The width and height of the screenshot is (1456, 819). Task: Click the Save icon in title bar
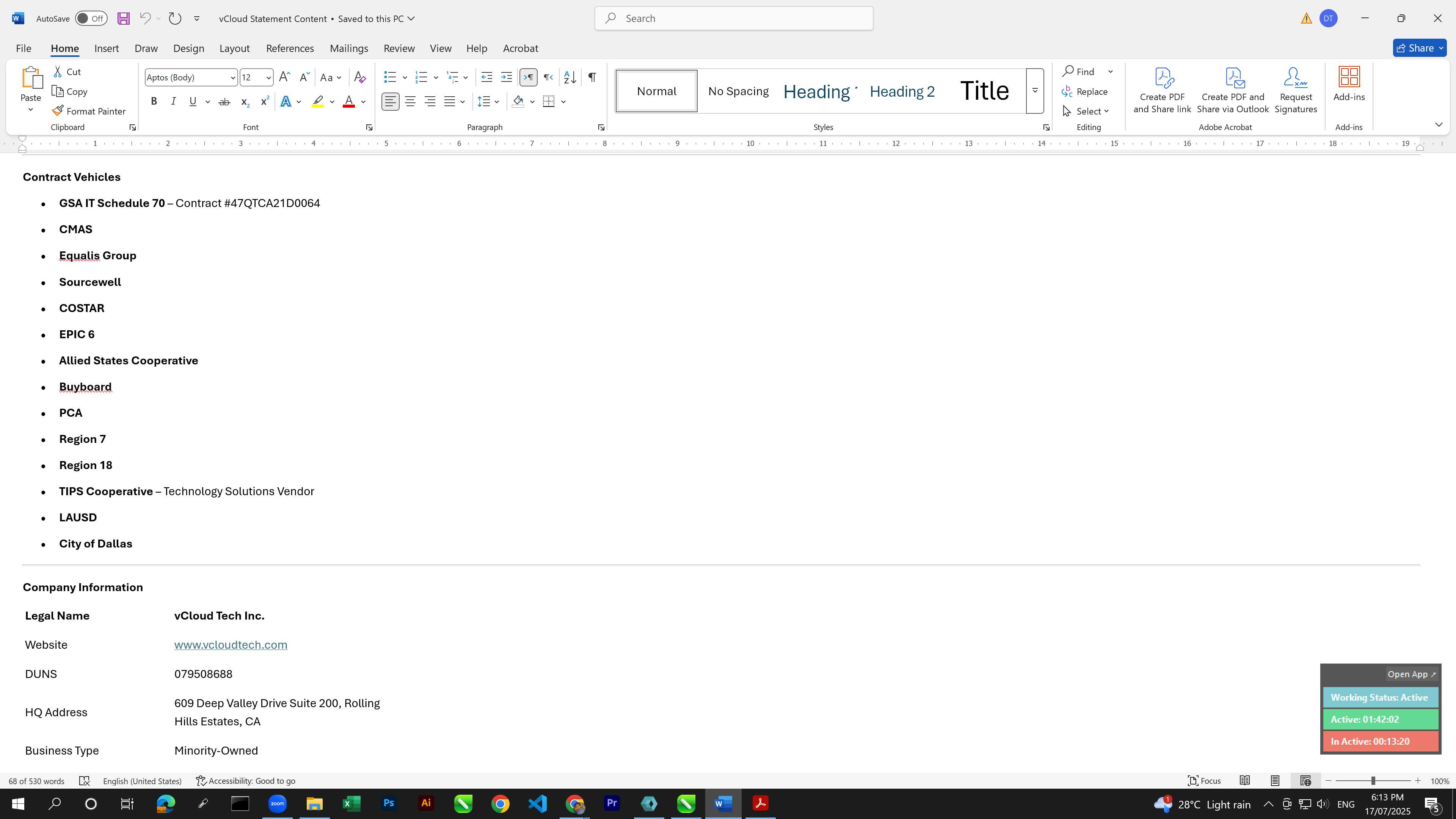point(123,19)
